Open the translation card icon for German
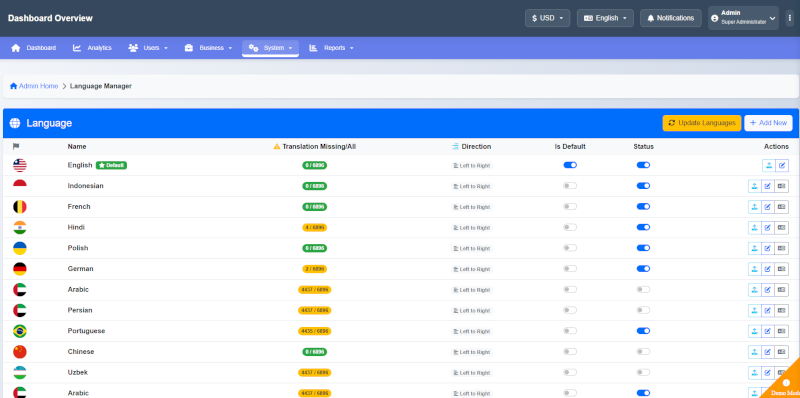Screen dimensions: 800x398 782,269
